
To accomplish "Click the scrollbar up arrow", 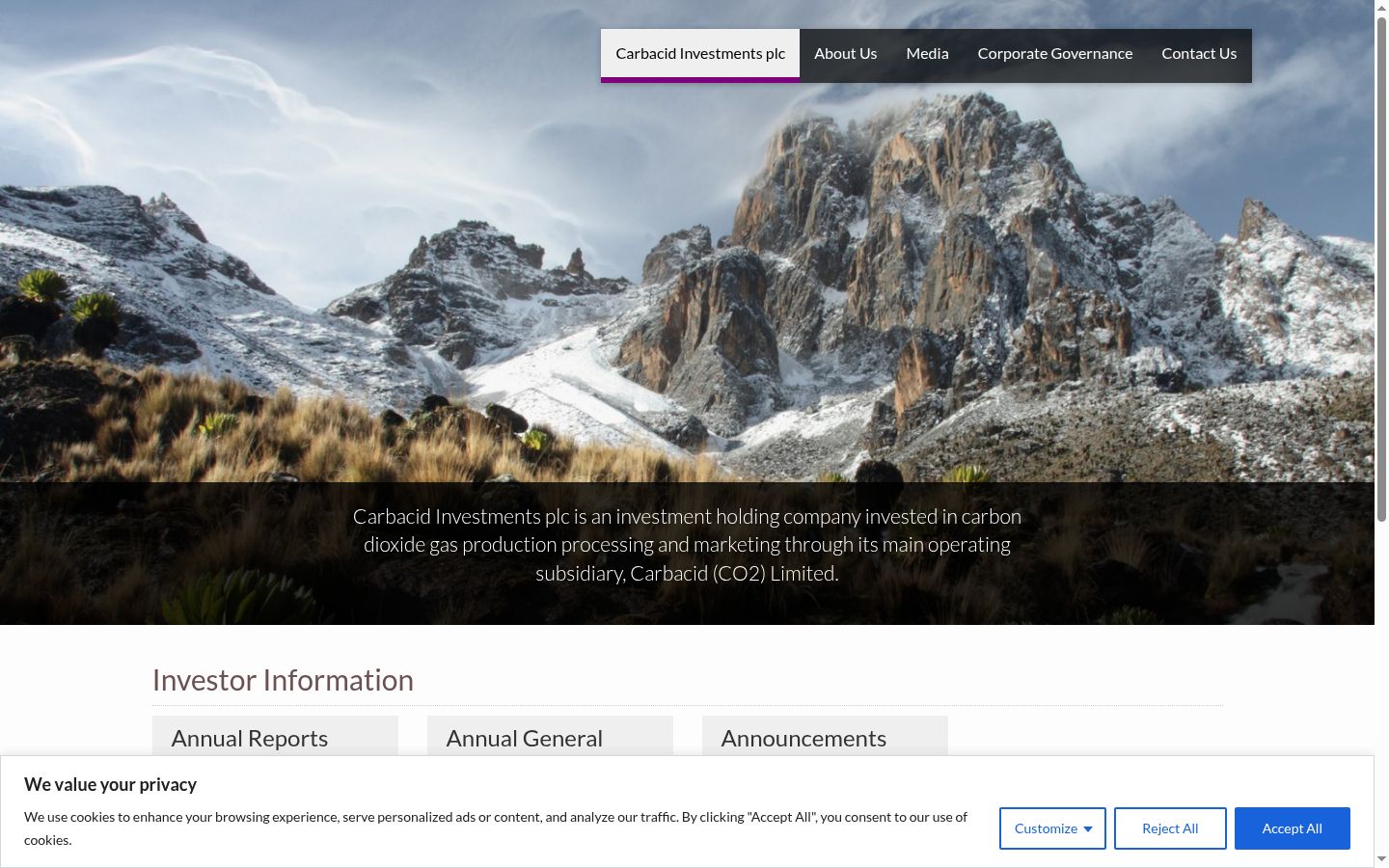I will coord(1381,7).
